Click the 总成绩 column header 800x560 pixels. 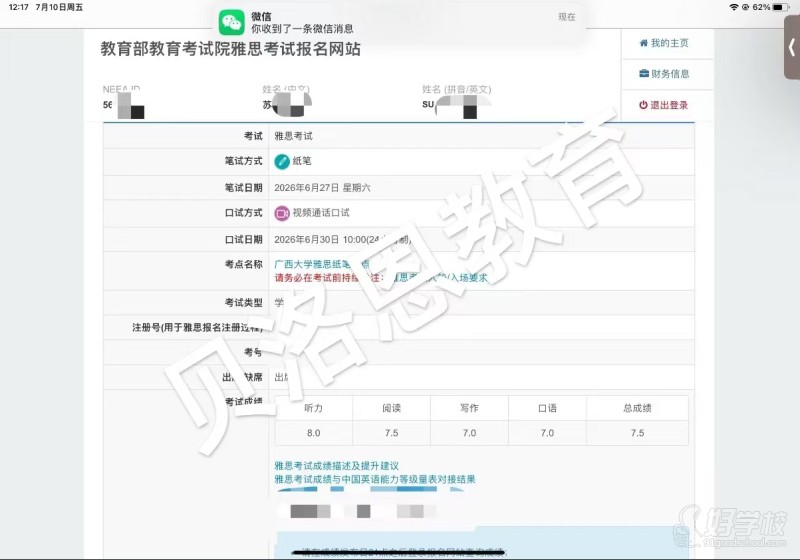tap(637, 408)
